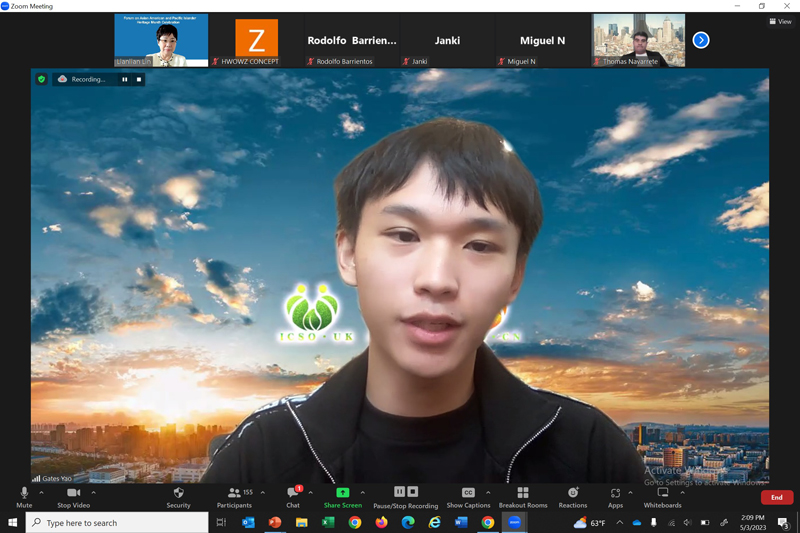
Task: Pause recording from bottom toolbar
Action: coord(399,492)
